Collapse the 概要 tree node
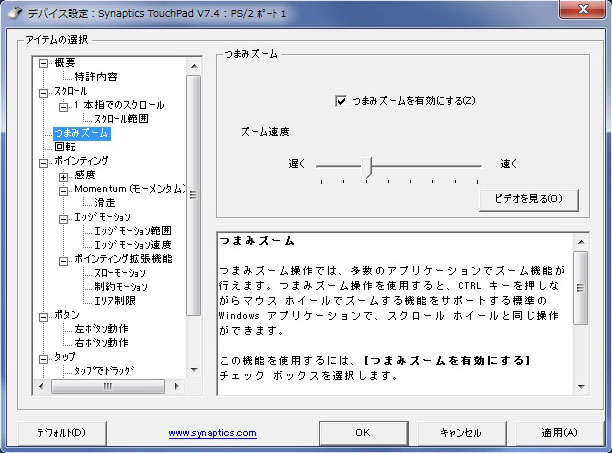 click(x=44, y=63)
